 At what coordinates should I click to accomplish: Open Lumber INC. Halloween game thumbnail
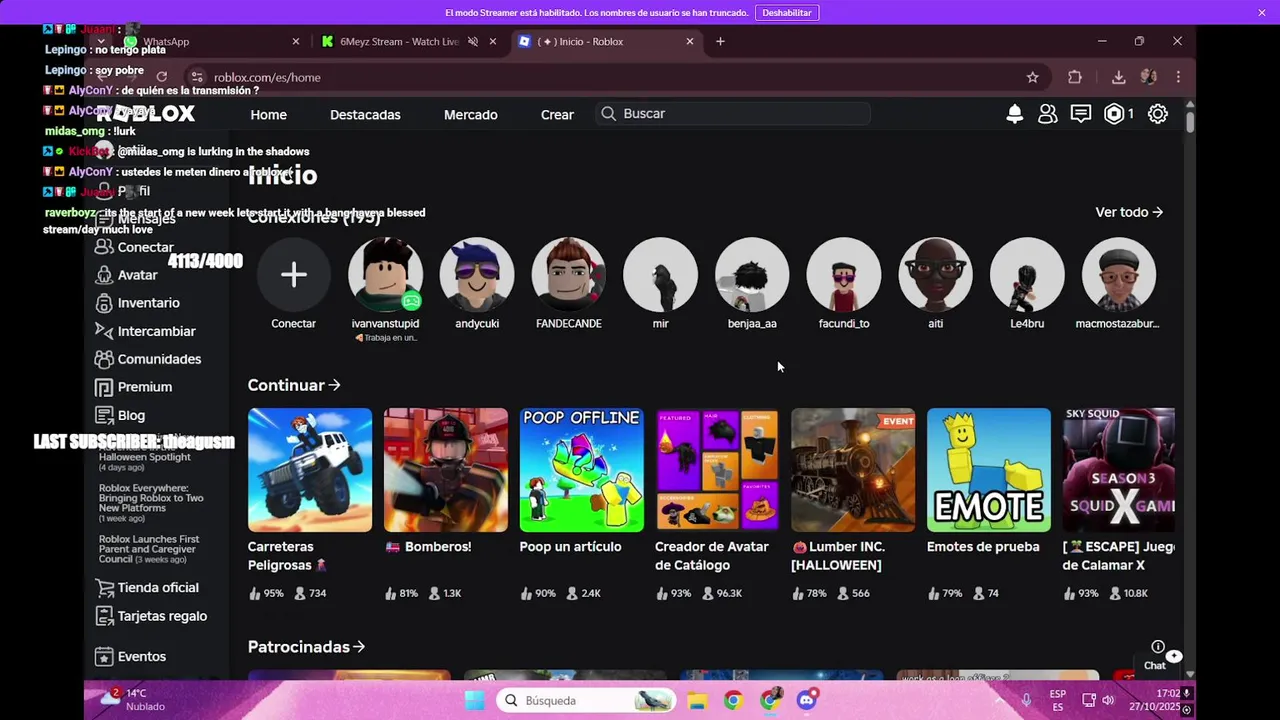[853, 470]
